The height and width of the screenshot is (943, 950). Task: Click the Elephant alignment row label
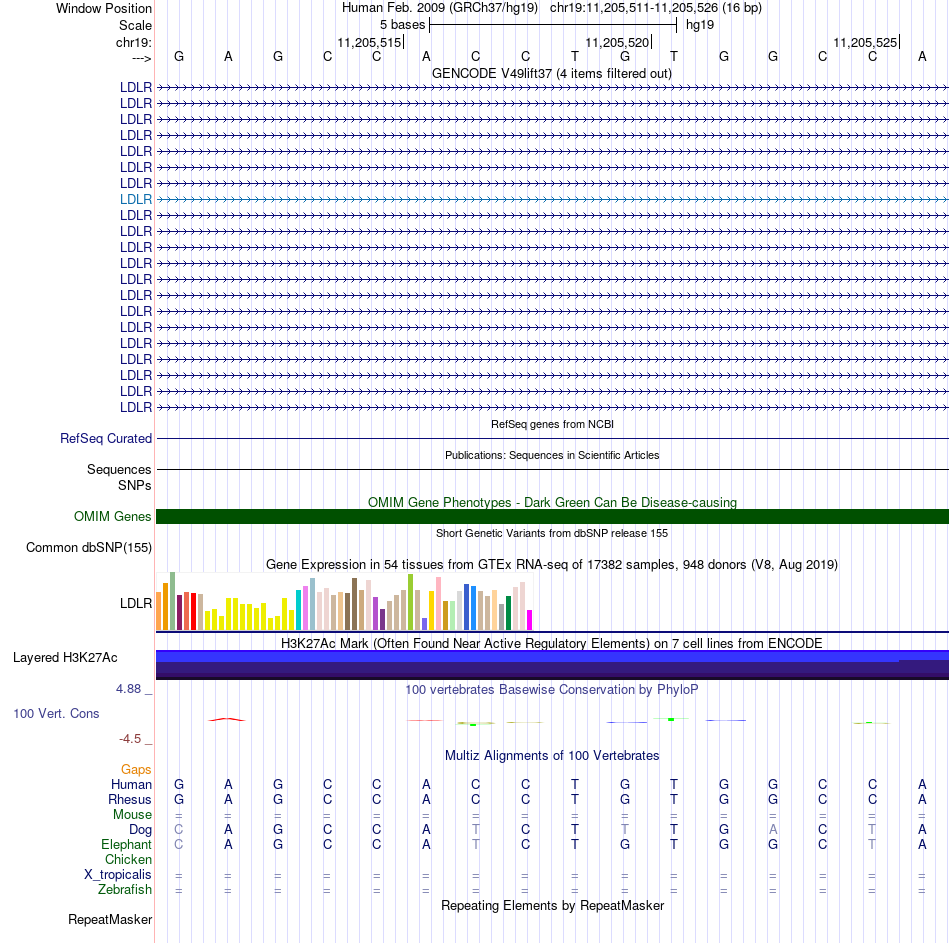127,844
